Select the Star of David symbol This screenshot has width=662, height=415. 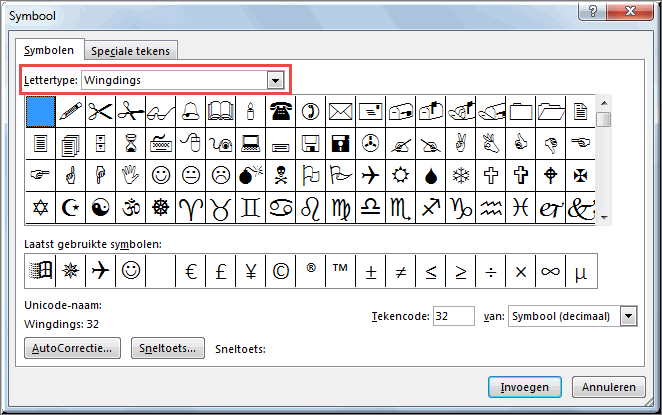click(40, 207)
